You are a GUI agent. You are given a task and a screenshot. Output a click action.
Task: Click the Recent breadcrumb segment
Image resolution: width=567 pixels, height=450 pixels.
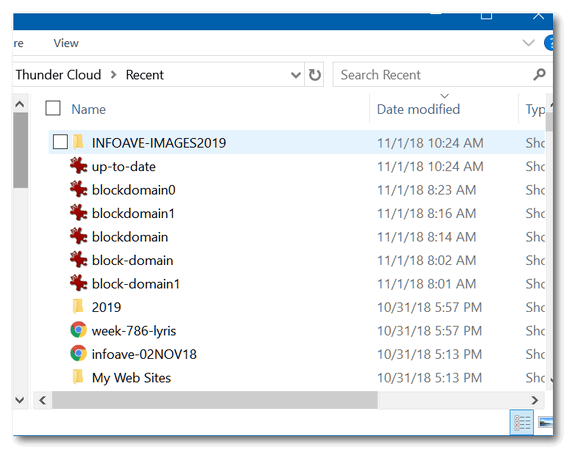point(145,75)
